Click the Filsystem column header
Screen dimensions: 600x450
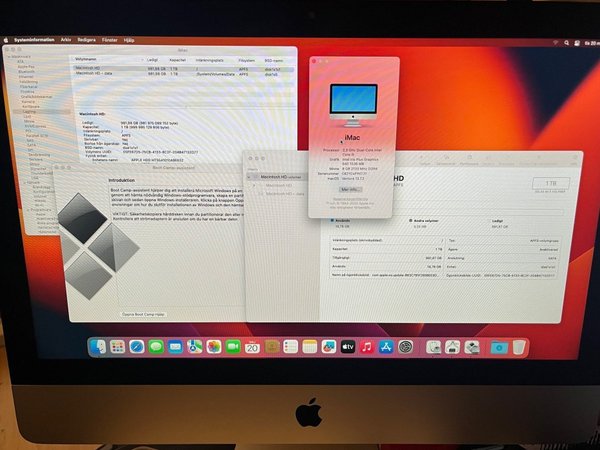coord(247,60)
